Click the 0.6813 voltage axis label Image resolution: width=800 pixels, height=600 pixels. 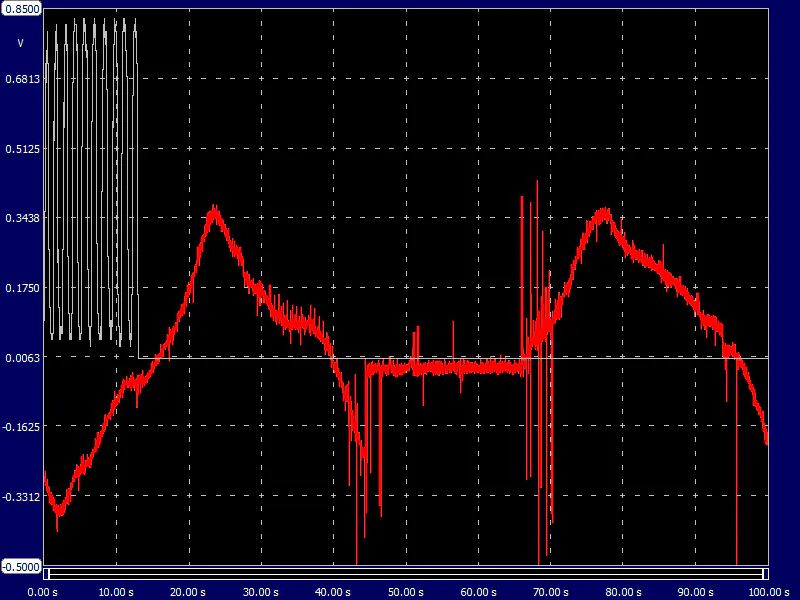[x=23, y=78]
